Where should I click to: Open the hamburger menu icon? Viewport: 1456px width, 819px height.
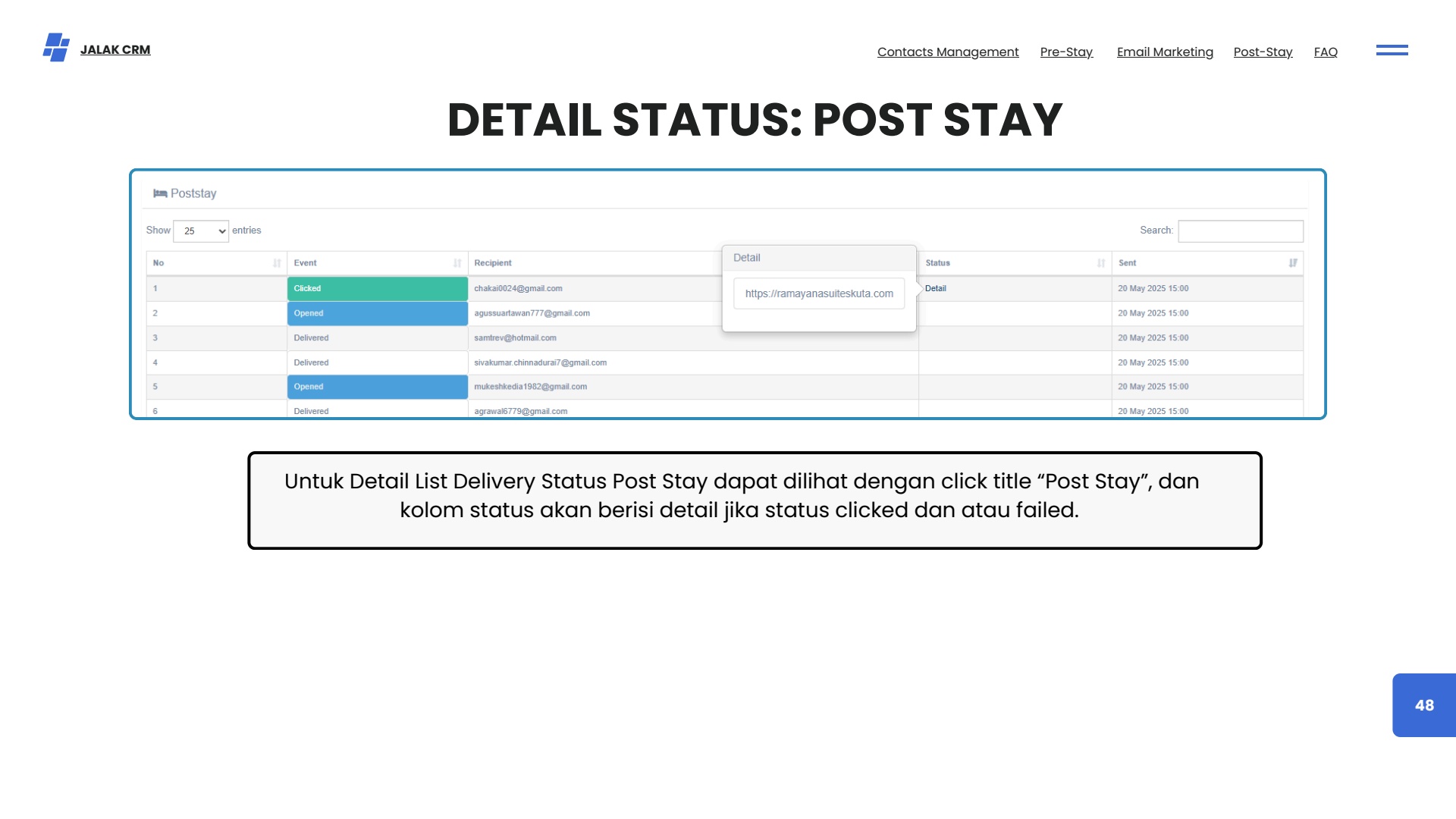(1392, 50)
